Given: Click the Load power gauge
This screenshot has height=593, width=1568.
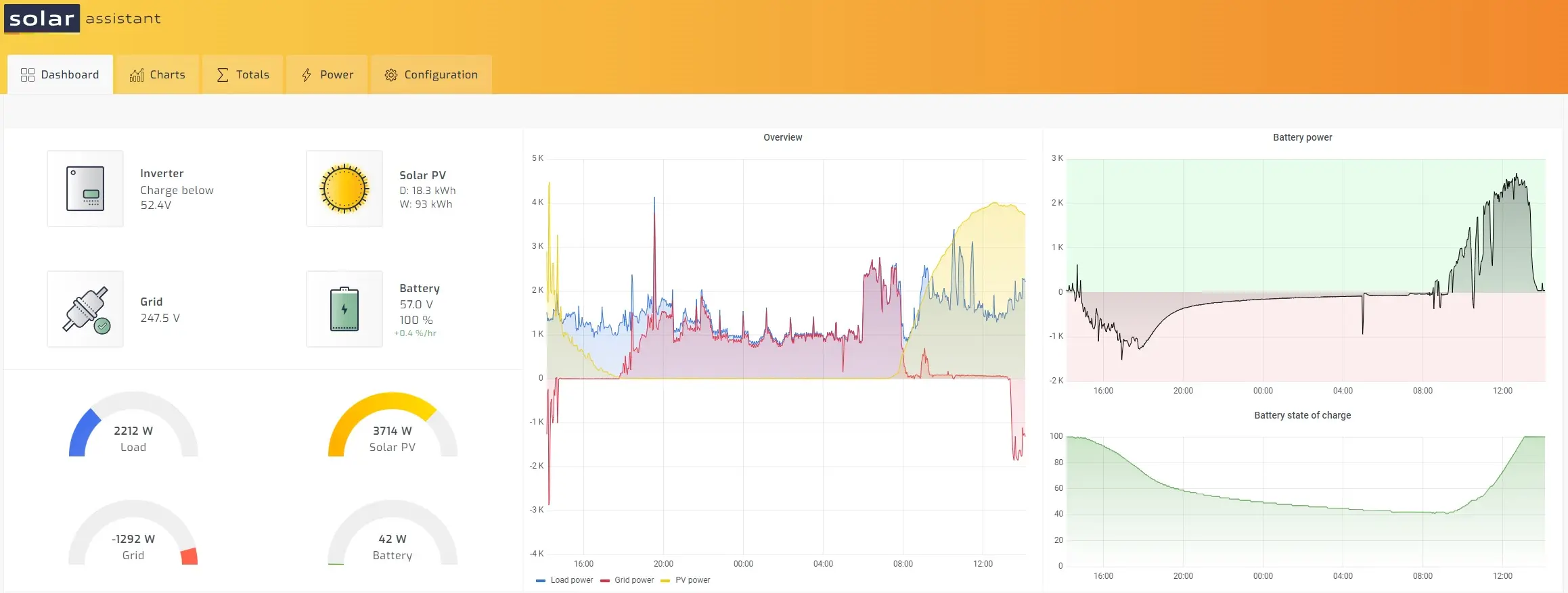Looking at the screenshot, I should pyautogui.click(x=133, y=427).
